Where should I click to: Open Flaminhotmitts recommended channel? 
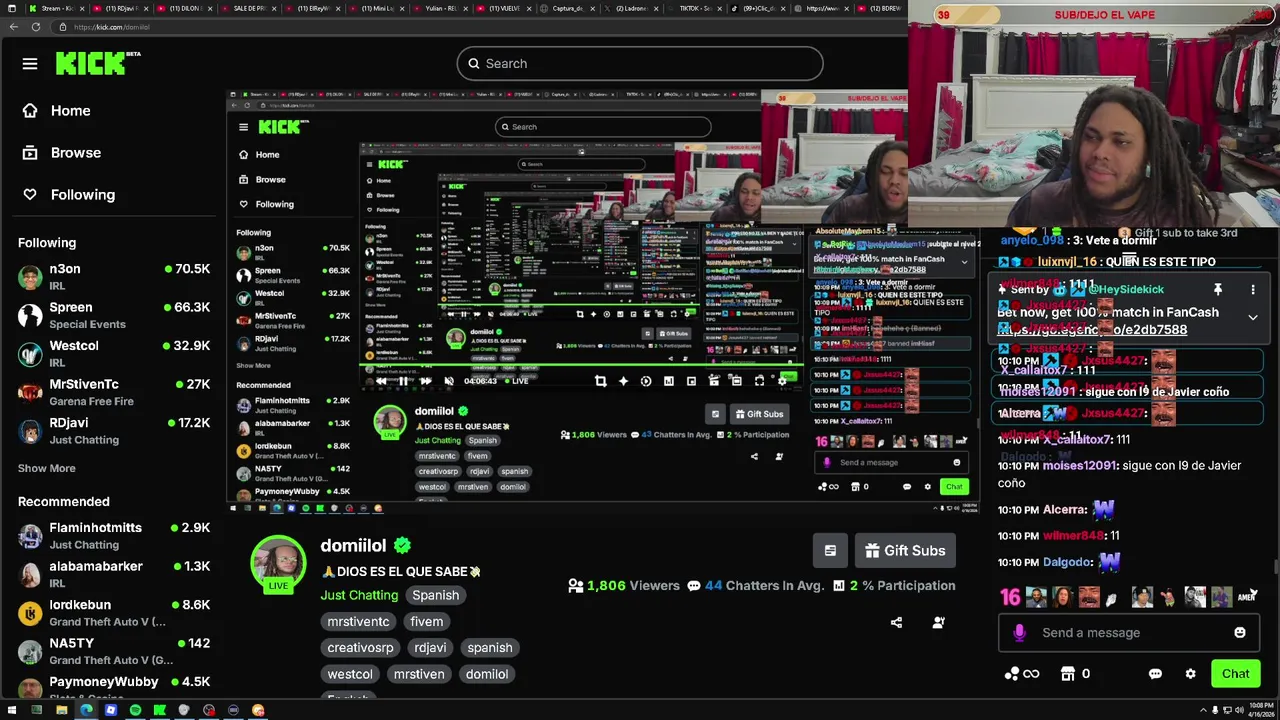click(x=113, y=535)
